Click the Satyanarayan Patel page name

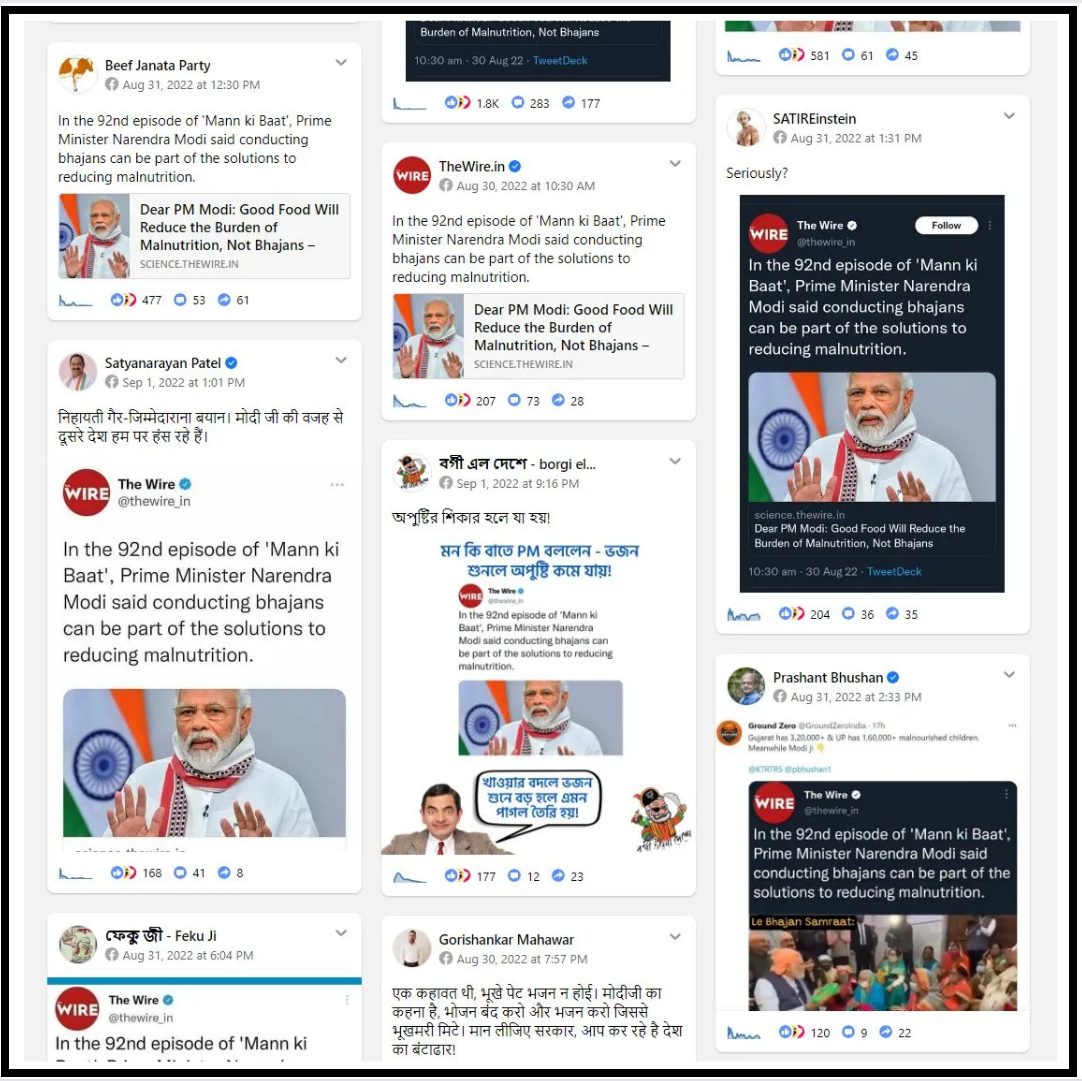163,363
